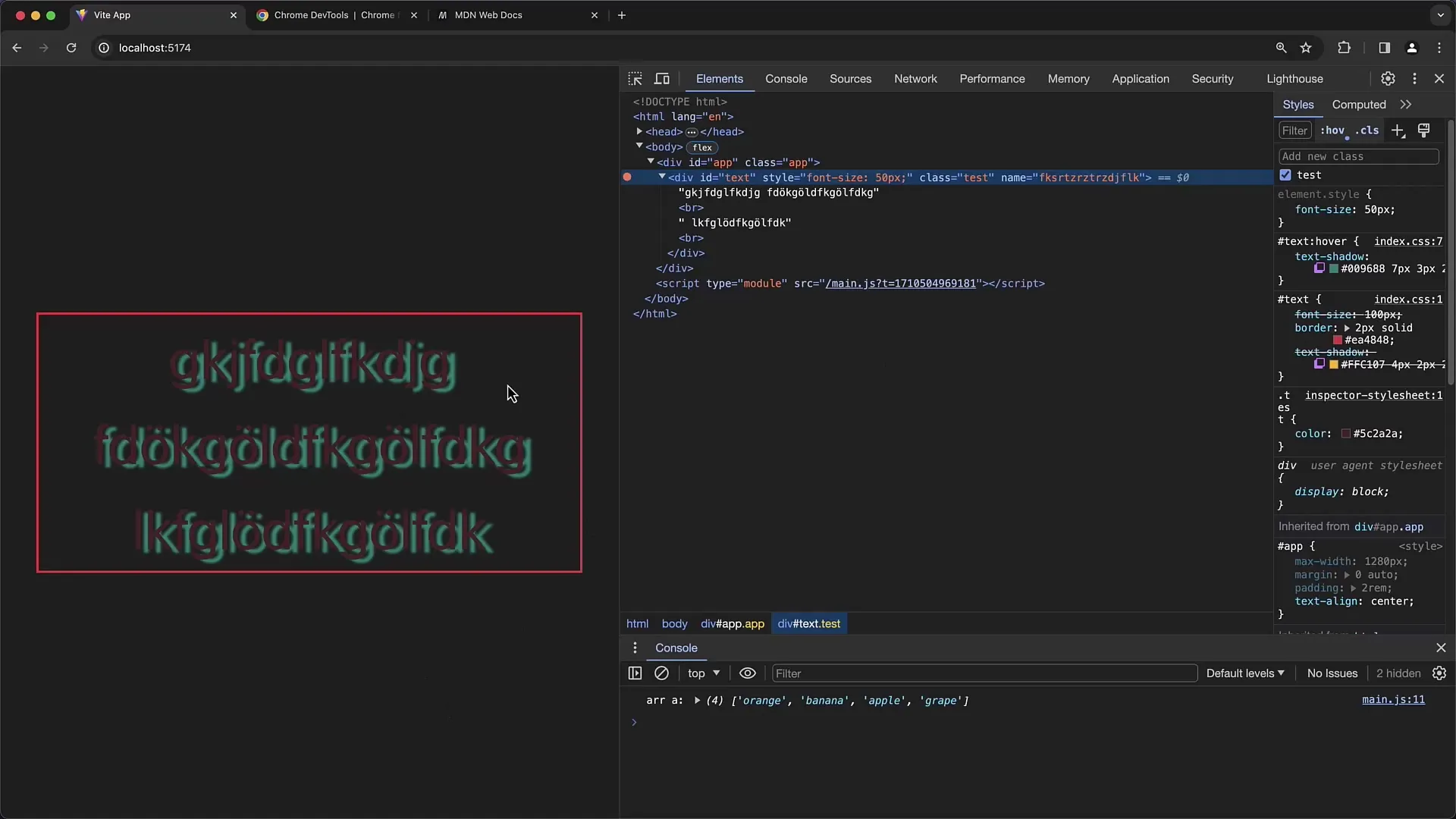Click the #009688 color swatch in text-shadow
This screenshot has width=1456, height=819.
(x=1334, y=269)
